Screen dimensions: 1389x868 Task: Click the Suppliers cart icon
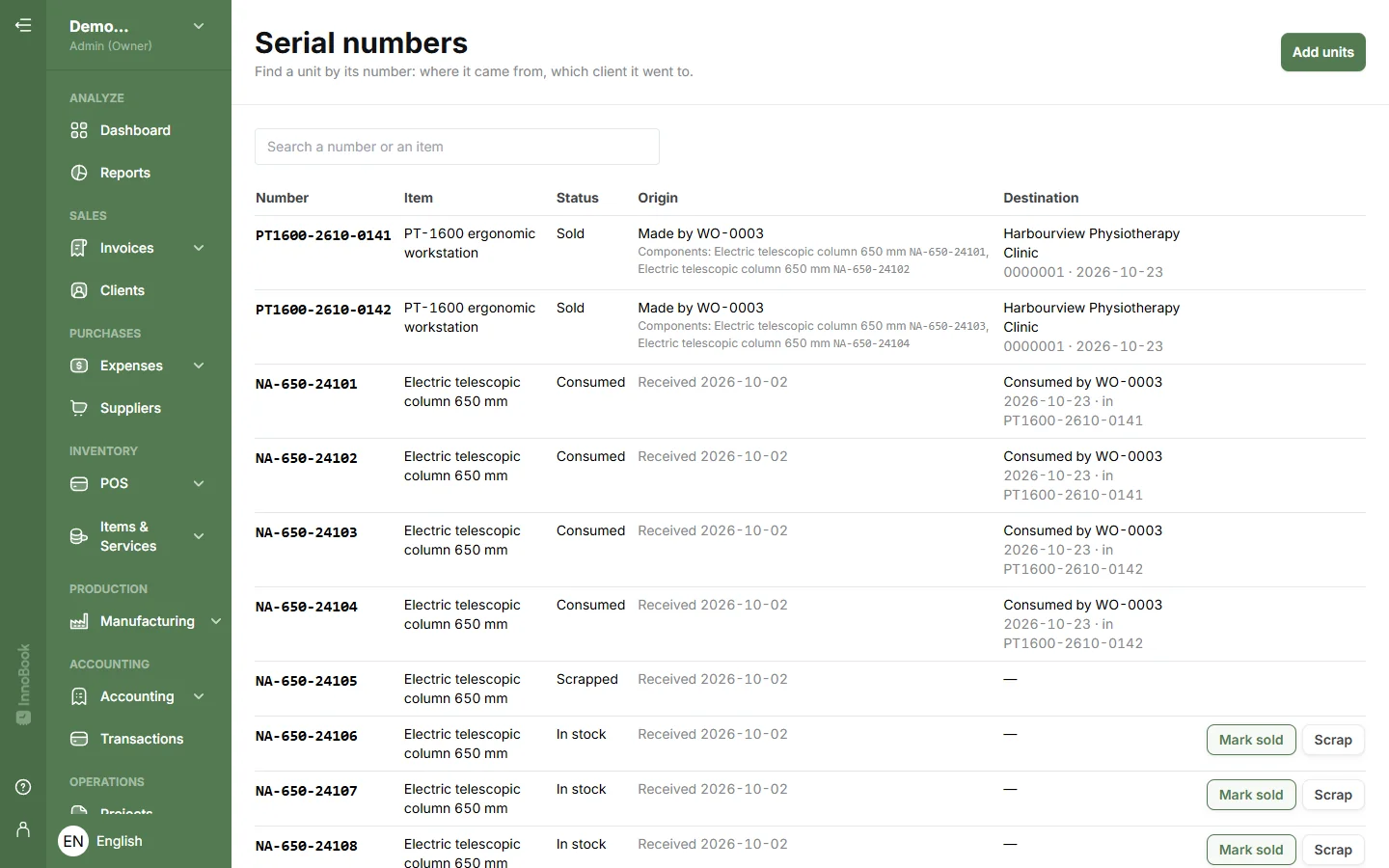point(79,408)
